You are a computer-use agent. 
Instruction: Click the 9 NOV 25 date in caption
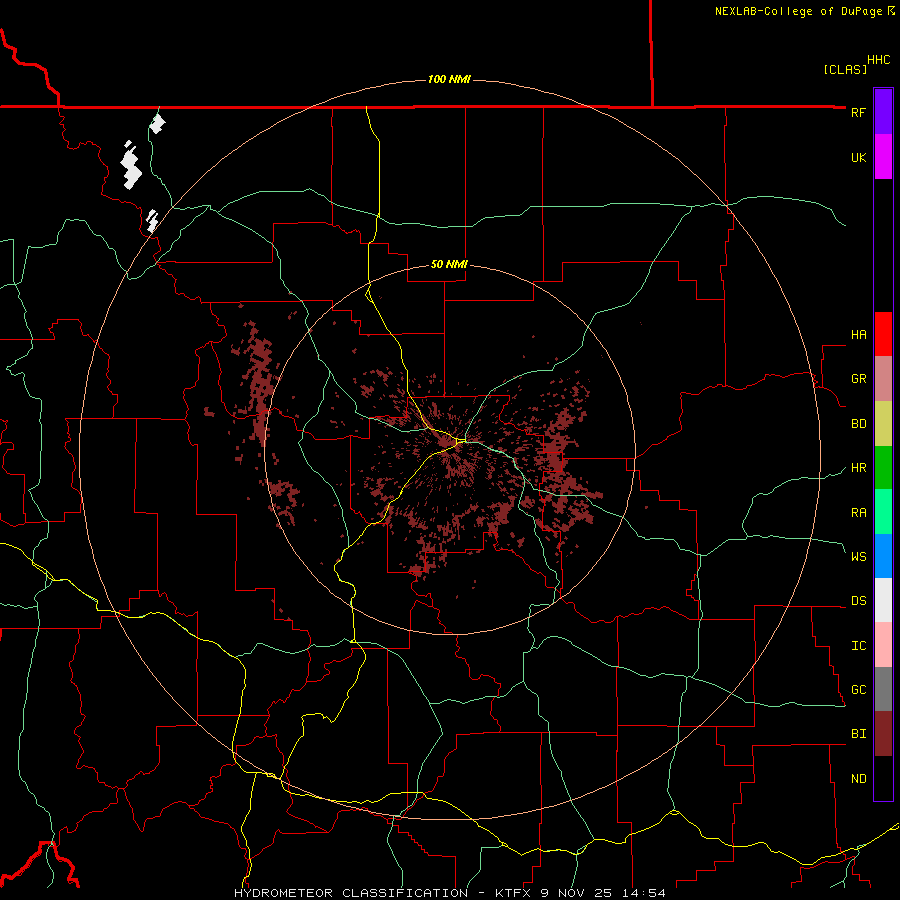coord(576,893)
